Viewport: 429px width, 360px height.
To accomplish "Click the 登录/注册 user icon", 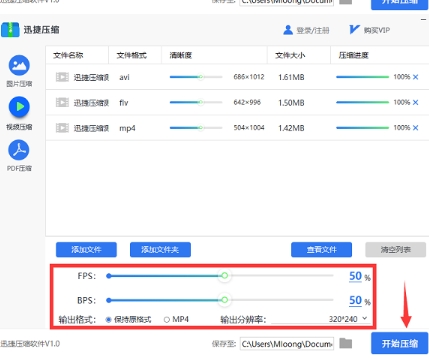I will [288, 30].
